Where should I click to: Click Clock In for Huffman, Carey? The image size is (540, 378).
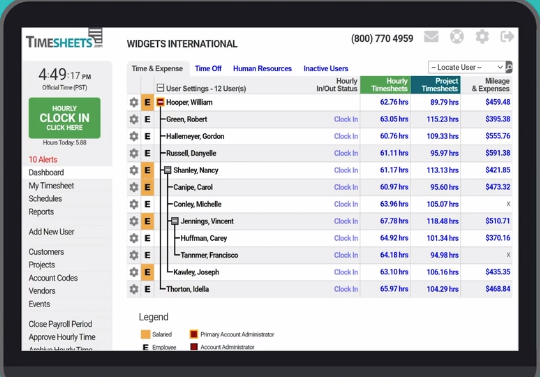[x=346, y=238]
